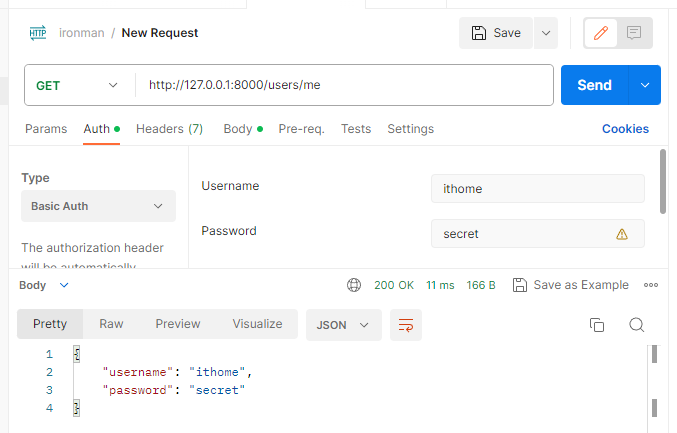Select the Raw view tab
Image resolution: width=677 pixels, height=433 pixels.
pos(111,324)
